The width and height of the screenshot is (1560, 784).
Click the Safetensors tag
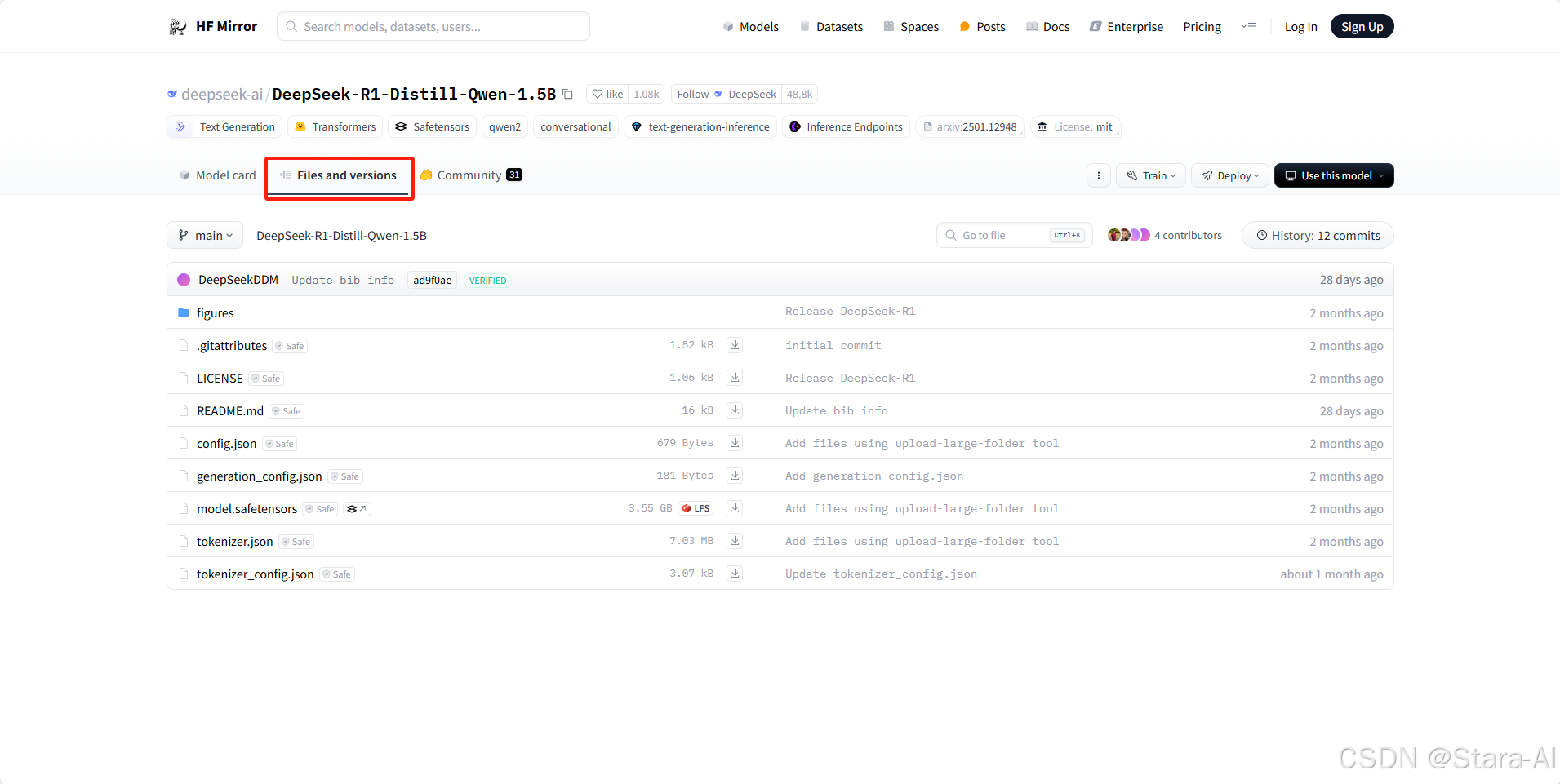click(432, 126)
